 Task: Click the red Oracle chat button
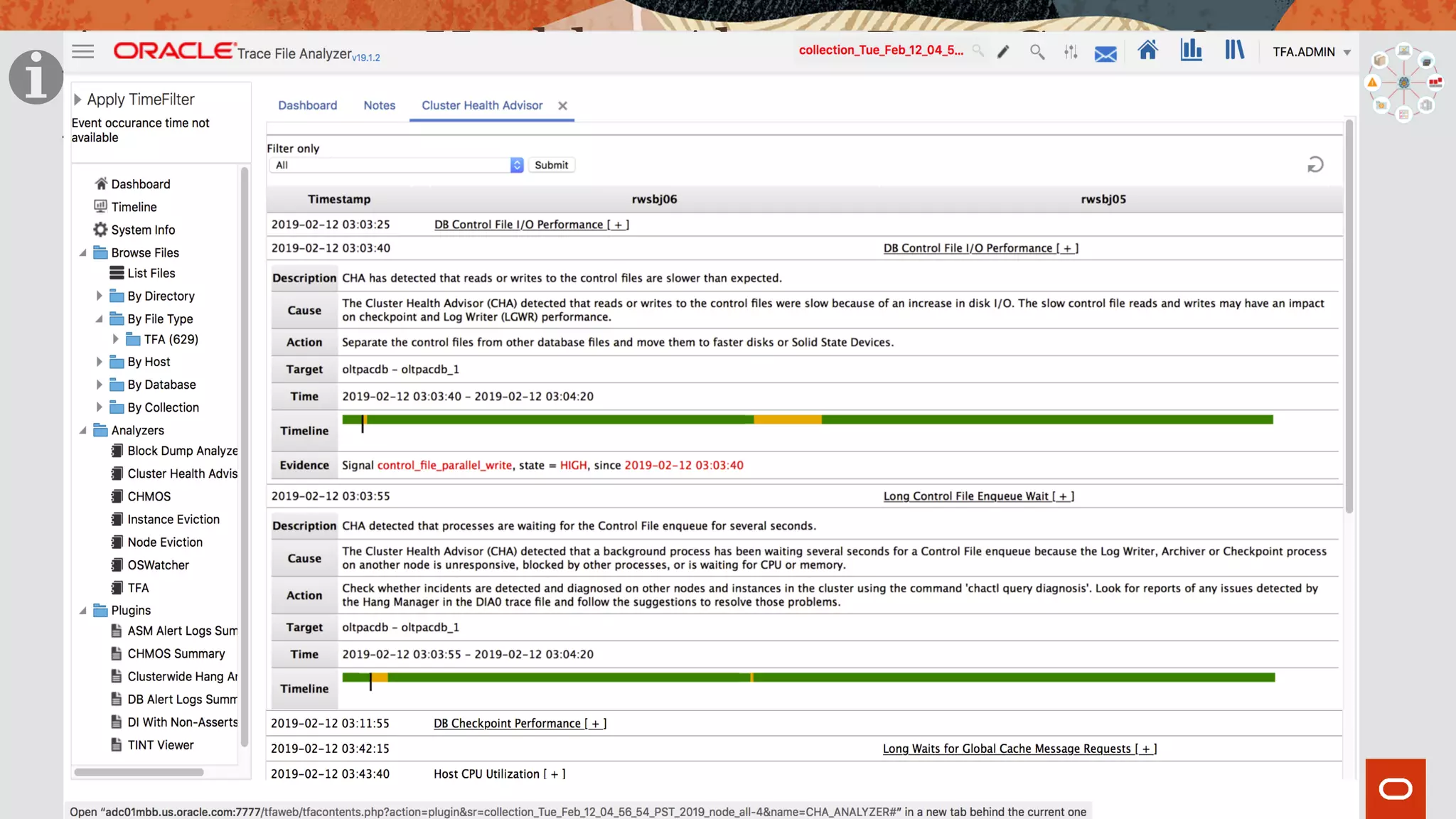tap(1396, 788)
